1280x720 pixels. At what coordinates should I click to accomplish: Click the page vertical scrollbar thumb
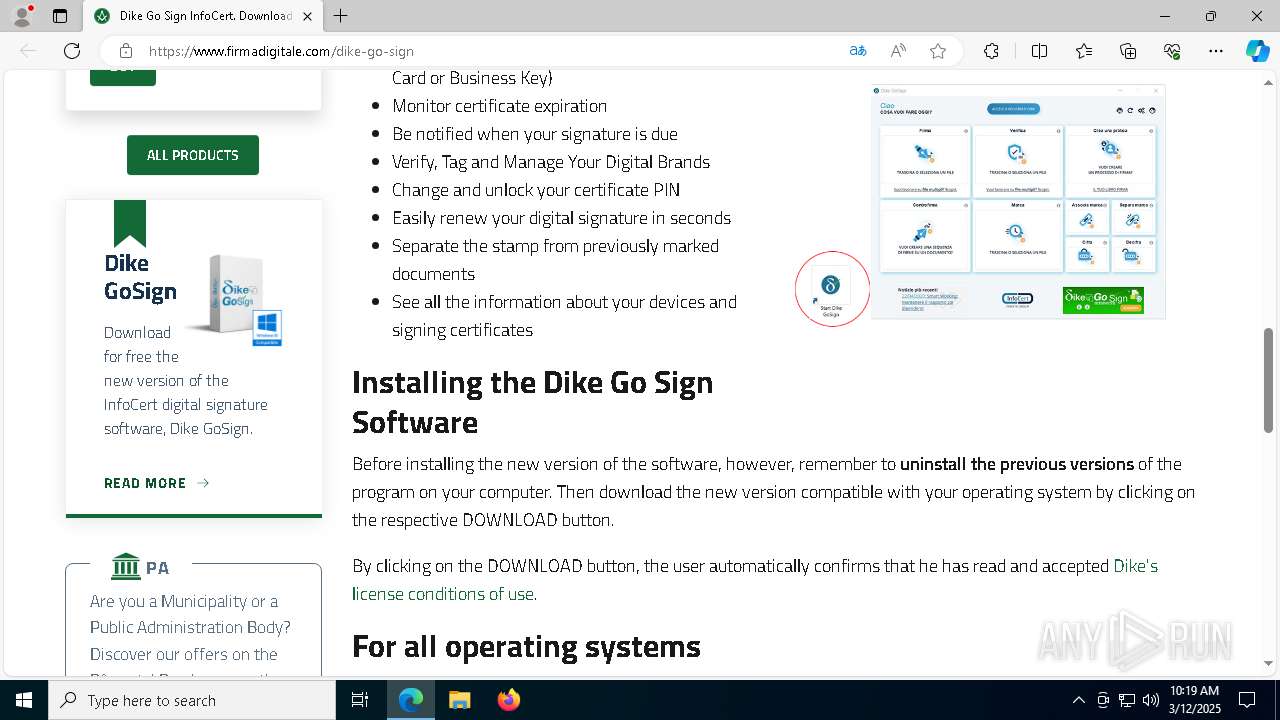point(1268,380)
